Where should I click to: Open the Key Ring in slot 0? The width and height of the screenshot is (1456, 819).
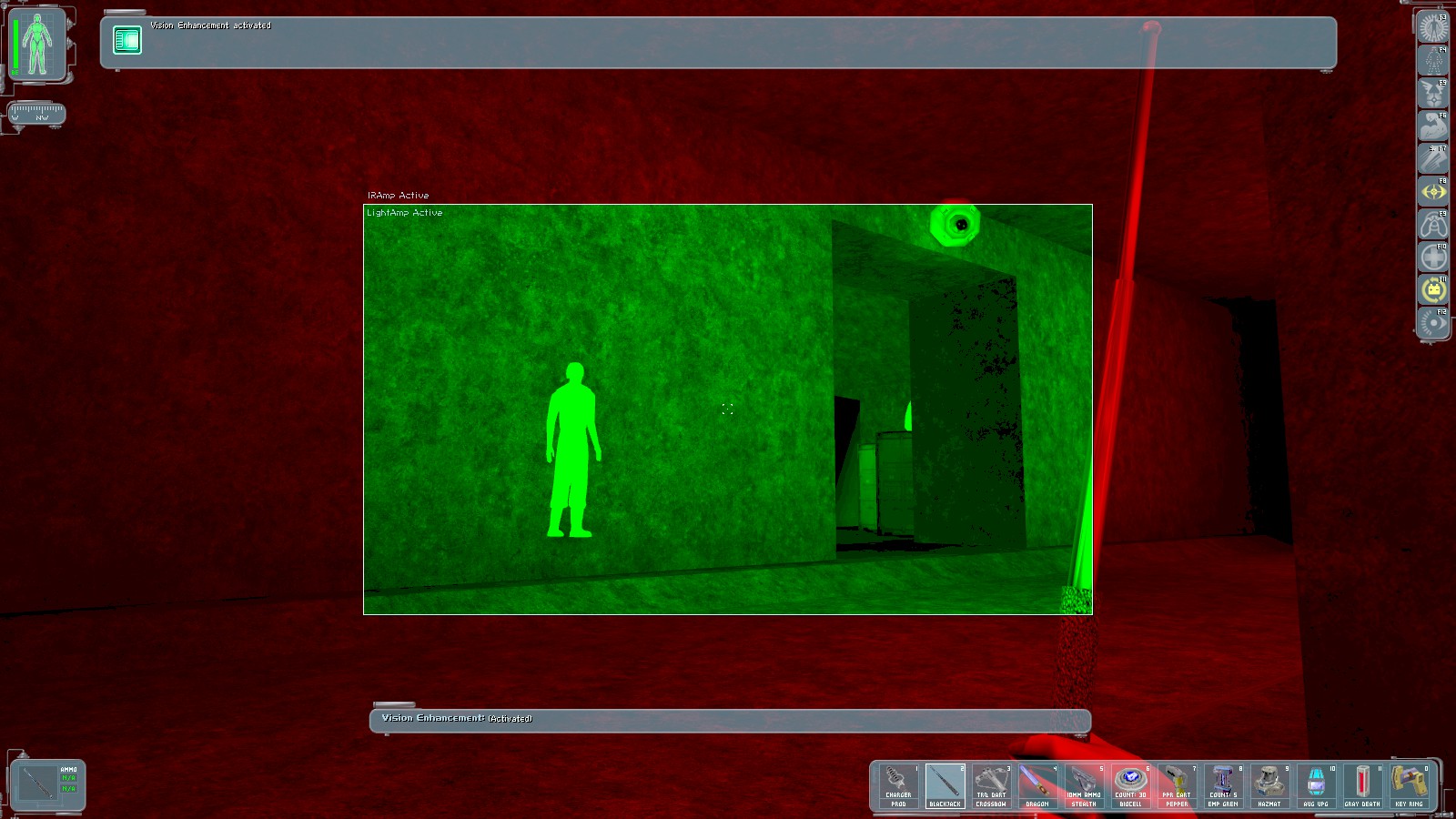1409,786
